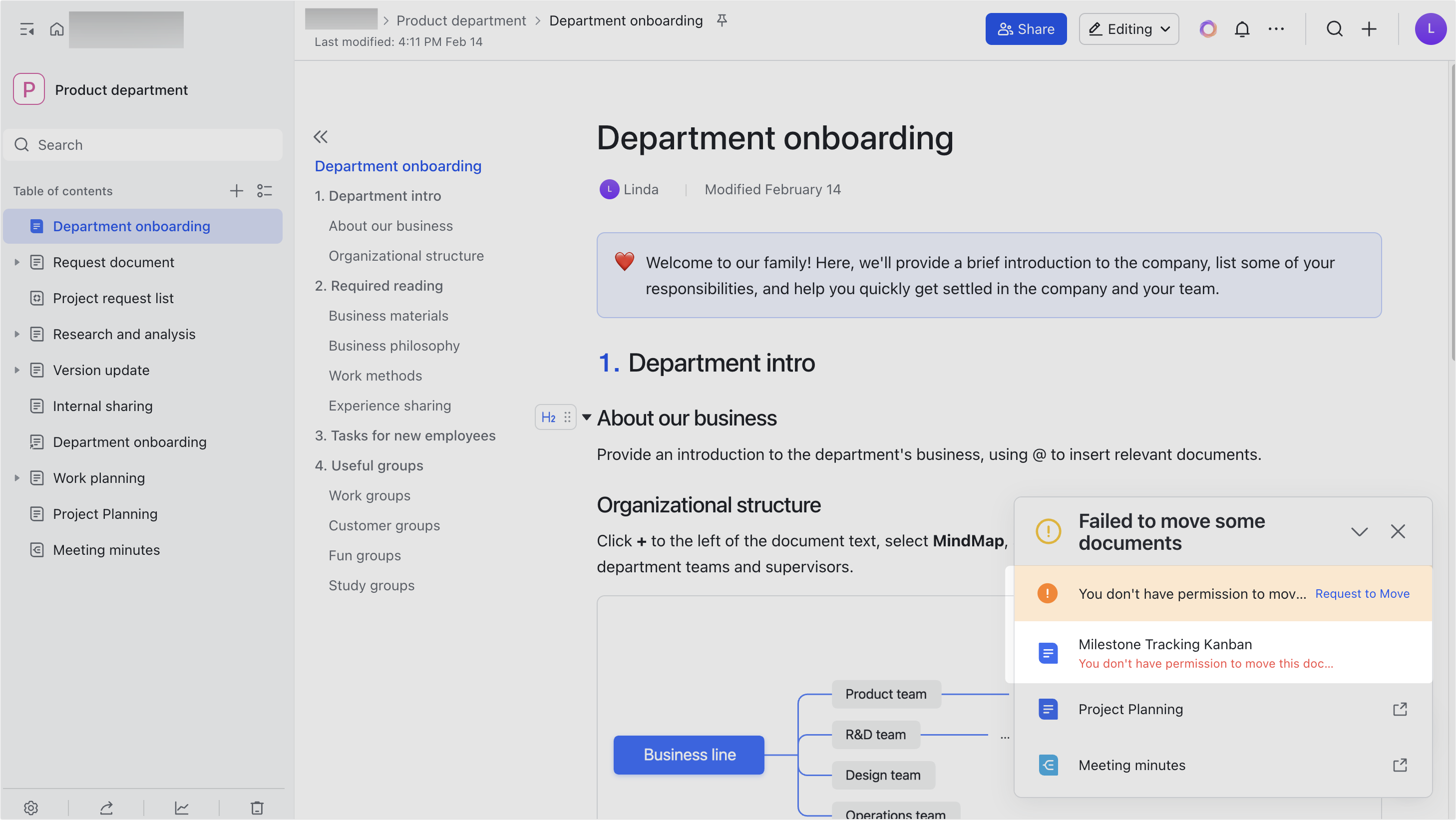This screenshot has height=820, width=1456.
Task: Click the R&D team mind map node
Action: (x=875, y=735)
